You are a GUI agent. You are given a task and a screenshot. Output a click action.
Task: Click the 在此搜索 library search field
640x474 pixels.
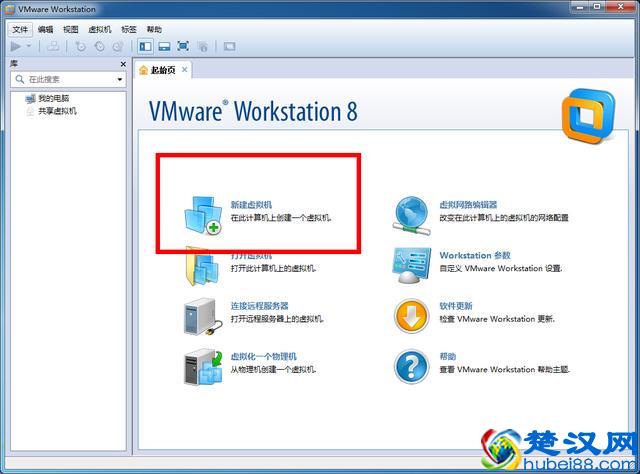68,79
